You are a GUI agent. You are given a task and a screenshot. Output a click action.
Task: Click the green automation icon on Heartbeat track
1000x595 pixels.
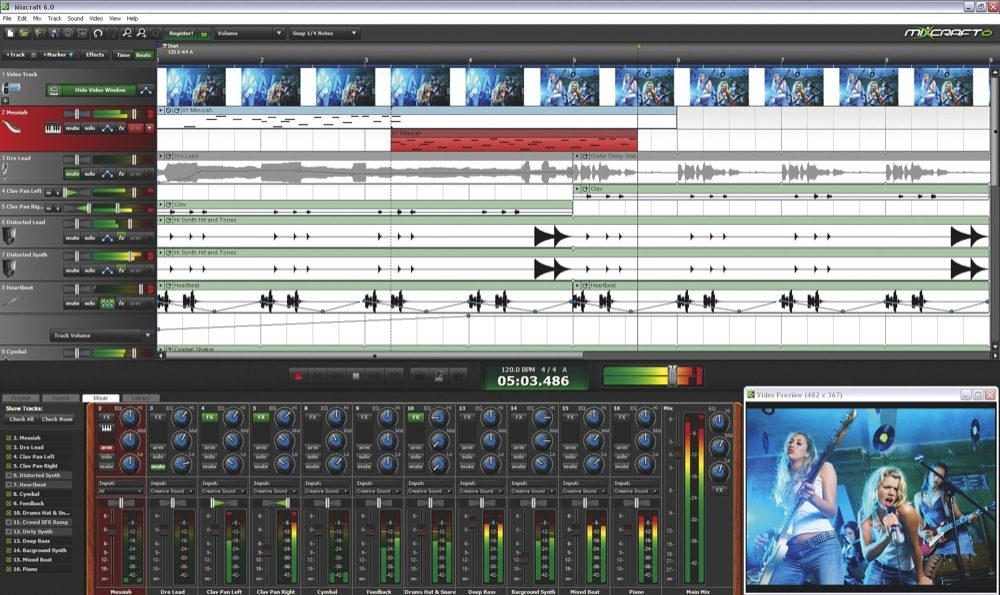pyautogui.click(x=107, y=304)
